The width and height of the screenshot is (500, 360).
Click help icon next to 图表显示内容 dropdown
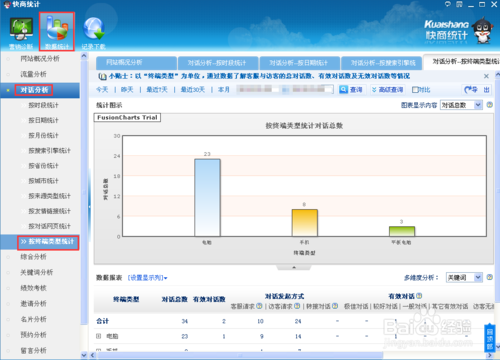(489, 105)
